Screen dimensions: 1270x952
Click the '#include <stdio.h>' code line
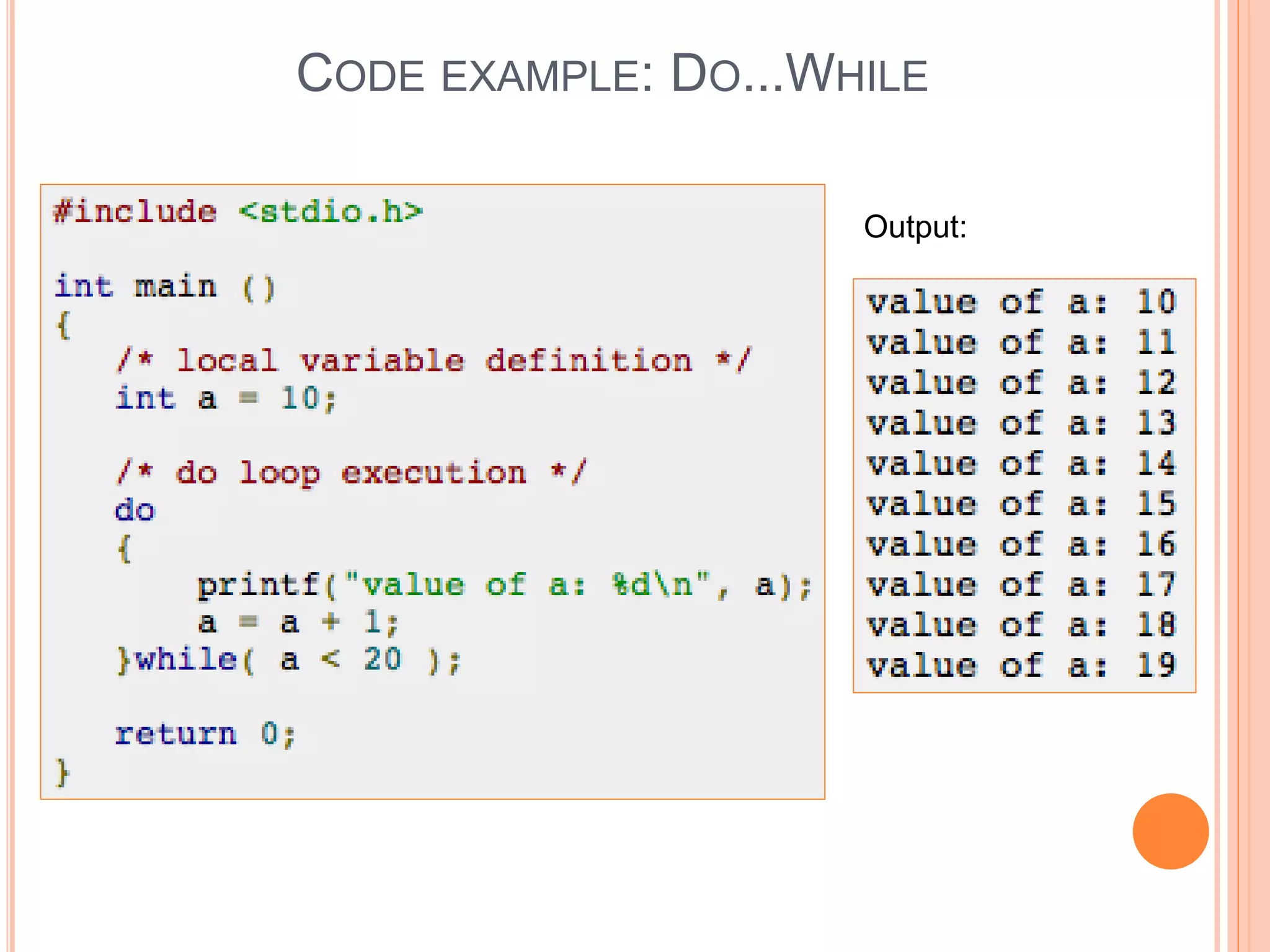coord(238,213)
